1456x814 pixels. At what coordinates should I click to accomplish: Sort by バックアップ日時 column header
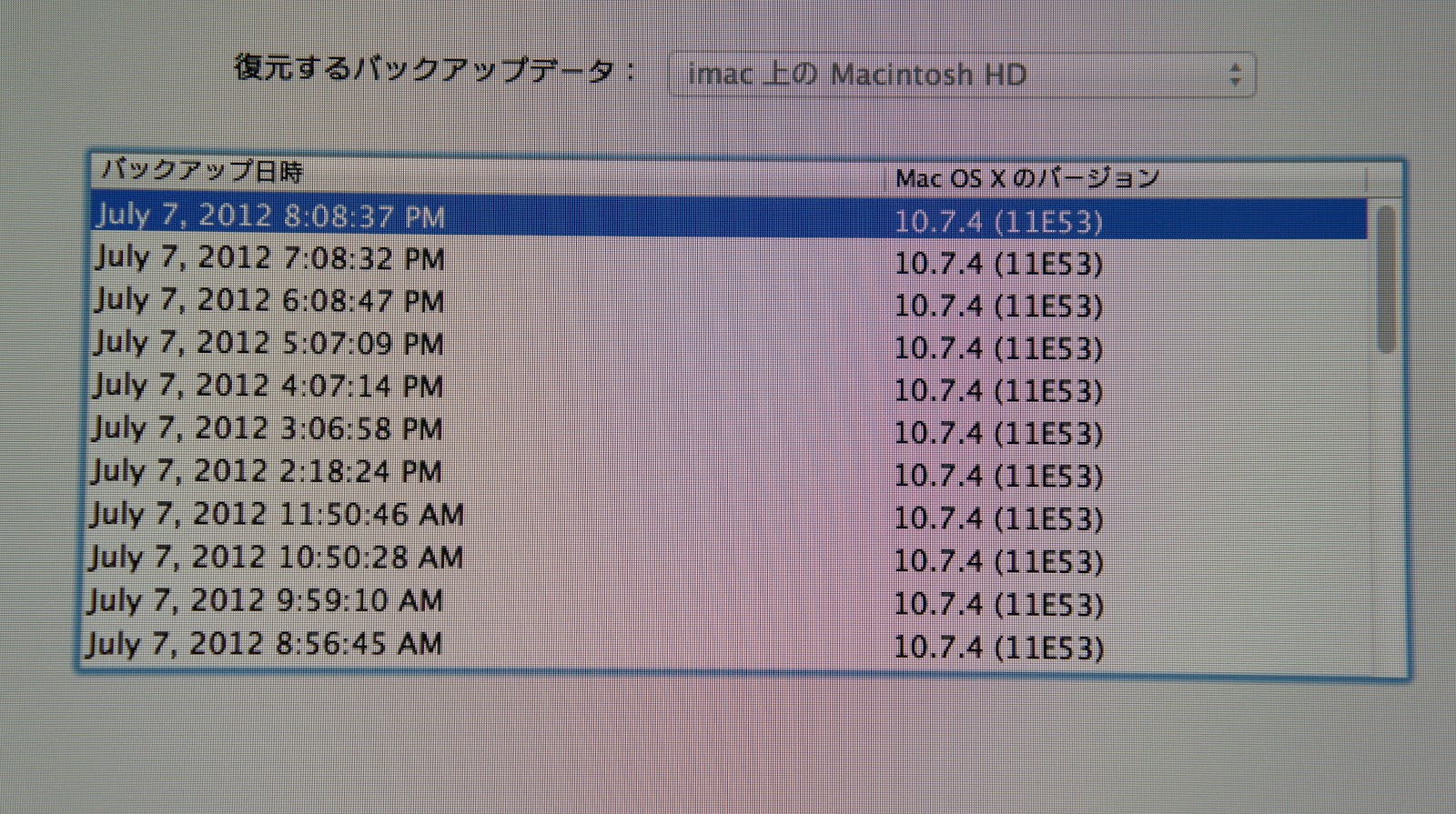pyautogui.click(x=487, y=173)
